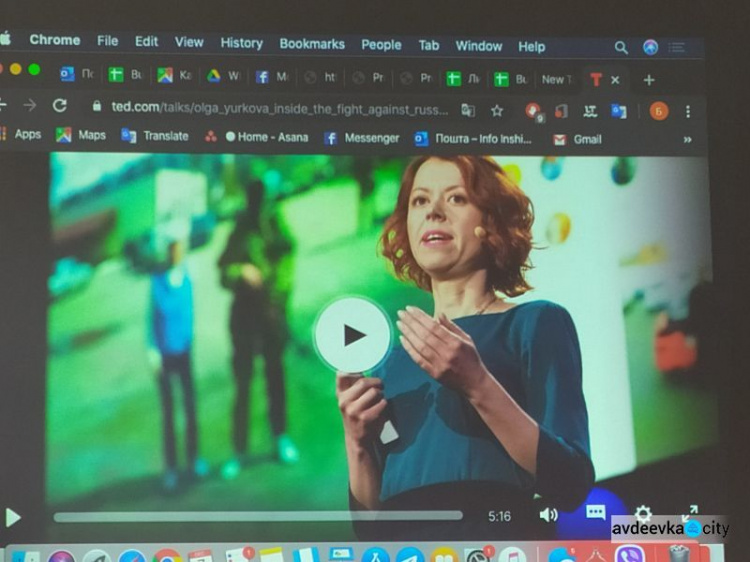Open a new tab with plus button
750x562 pixels.
[649, 79]
